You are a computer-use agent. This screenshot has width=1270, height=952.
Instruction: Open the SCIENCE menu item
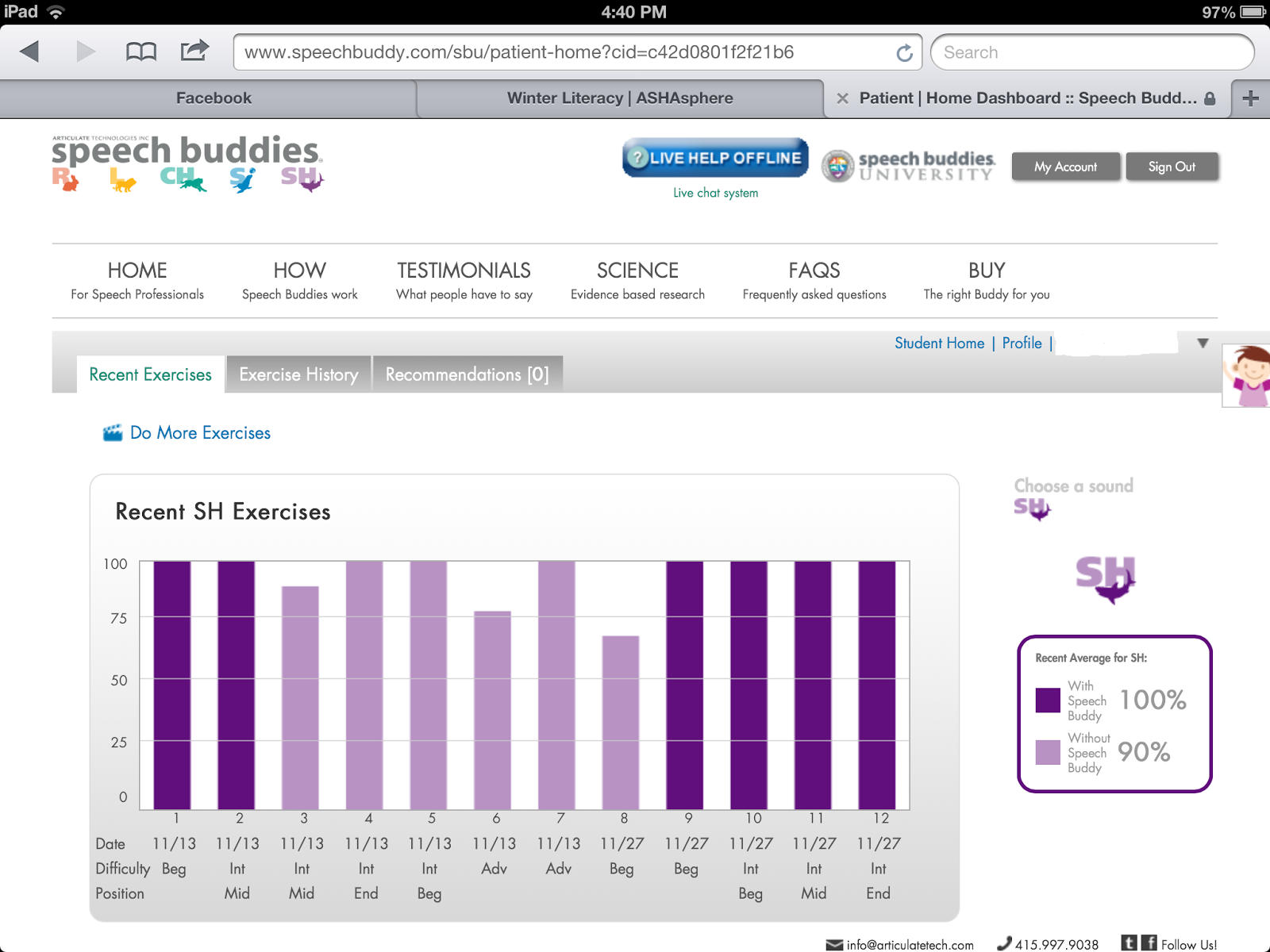point(637,281)
